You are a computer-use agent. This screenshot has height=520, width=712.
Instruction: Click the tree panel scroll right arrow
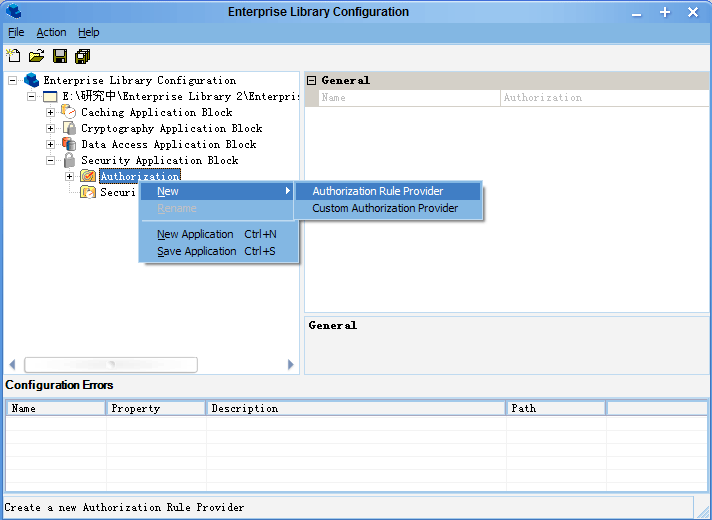pyautogui.click(x=291, y=365)
